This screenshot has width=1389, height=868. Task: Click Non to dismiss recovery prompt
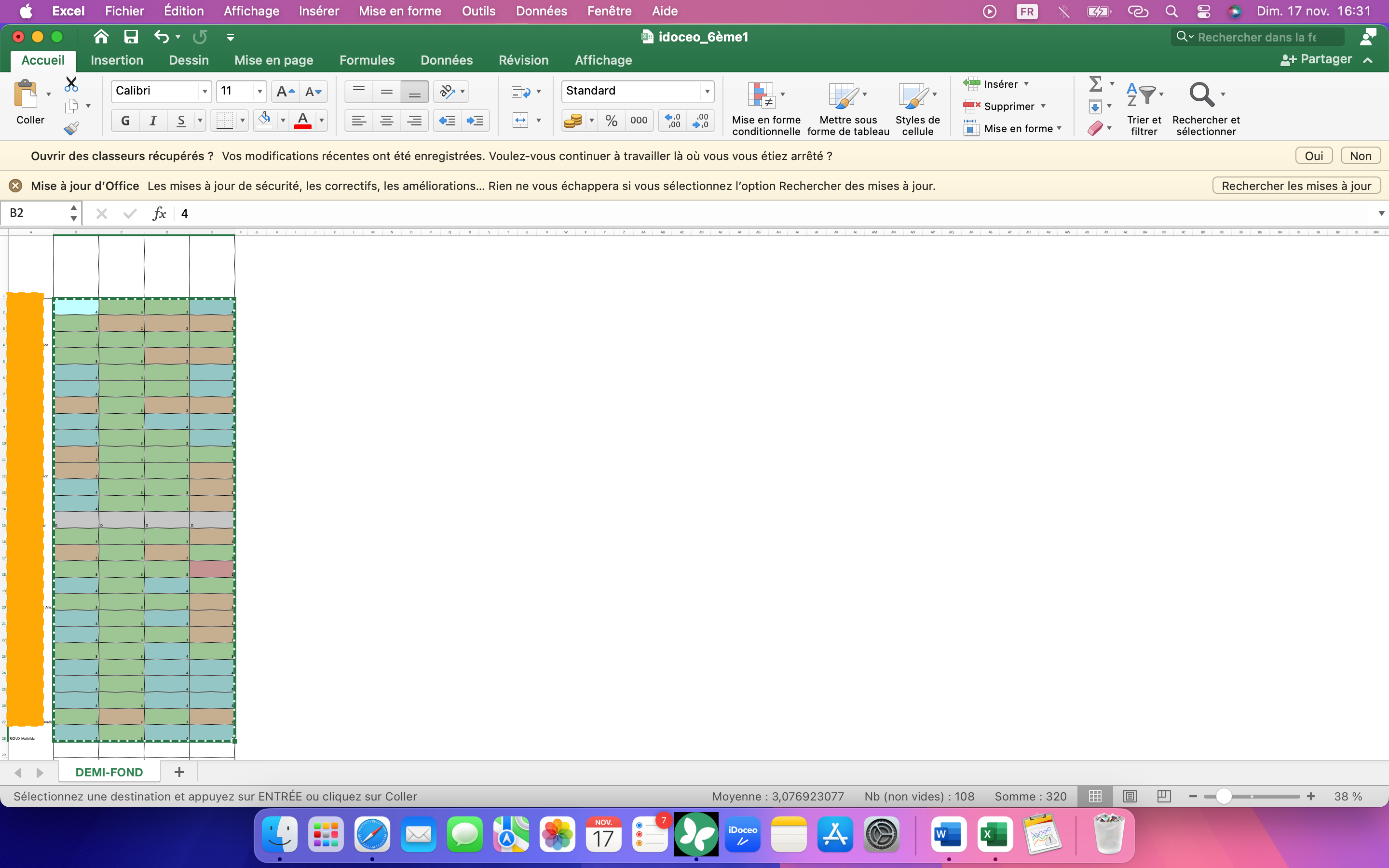[x=1360, y=156]
